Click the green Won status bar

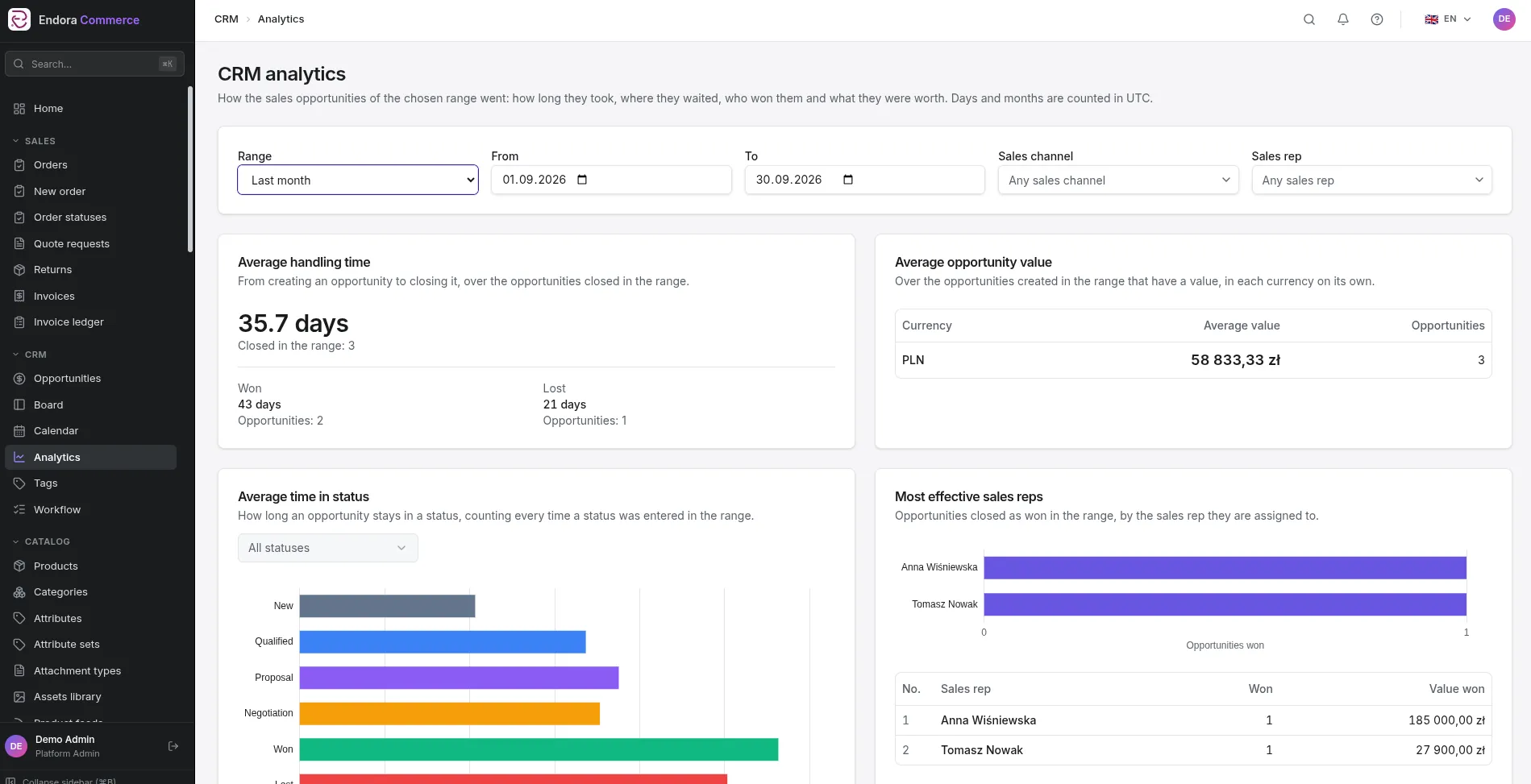[539, 749]
